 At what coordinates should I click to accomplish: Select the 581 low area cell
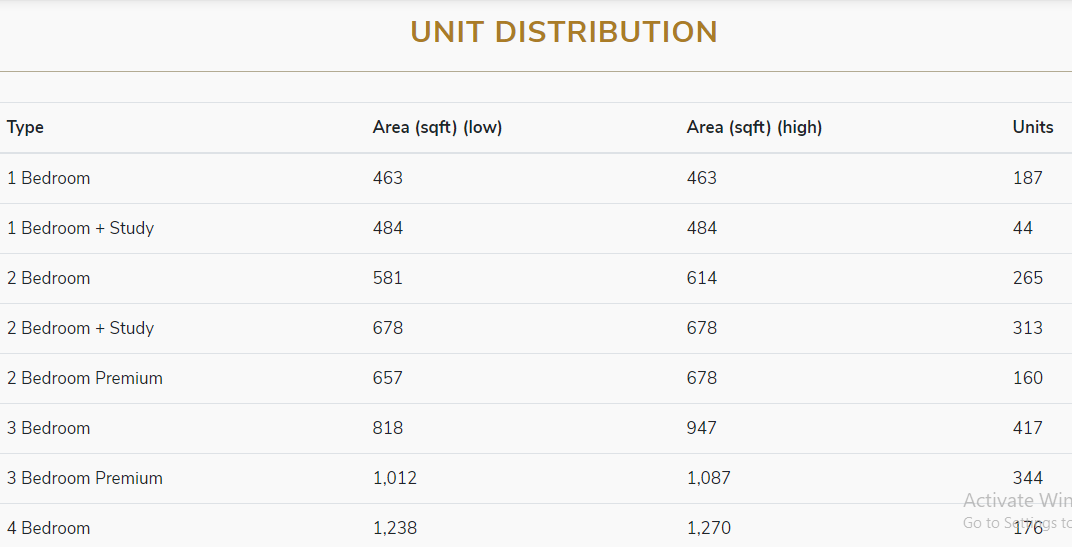click(x=387, y=278)
